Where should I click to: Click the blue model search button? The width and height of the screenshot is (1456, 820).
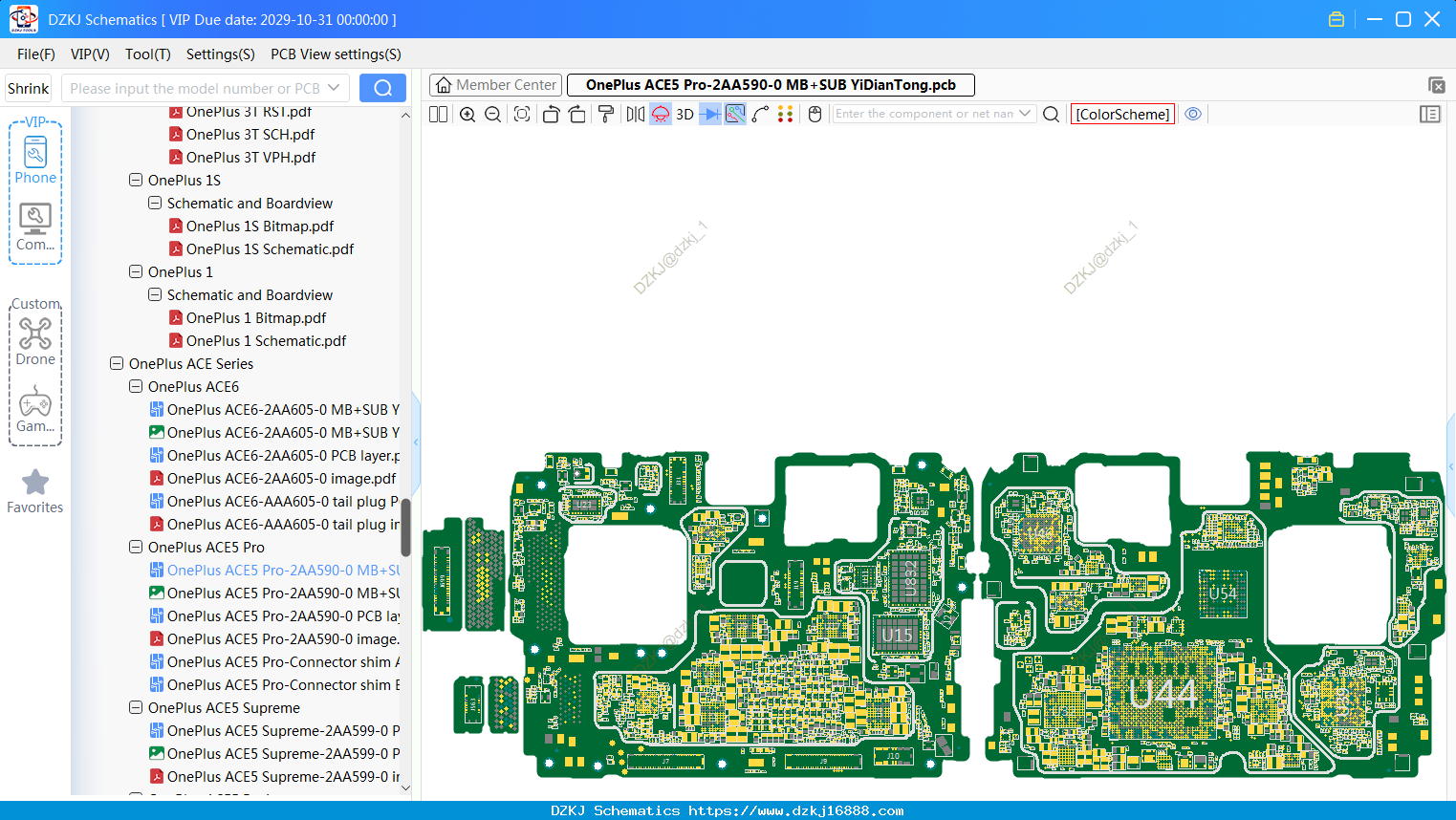tap(382, 88)
